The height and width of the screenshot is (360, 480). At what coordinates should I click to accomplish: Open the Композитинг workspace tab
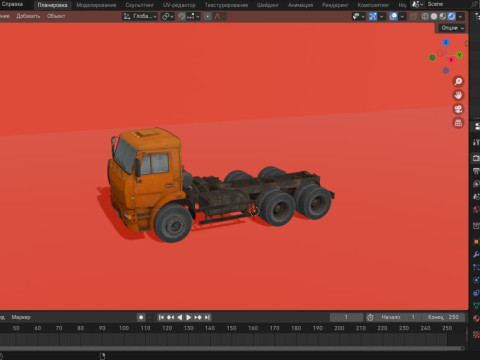(373, 5)
